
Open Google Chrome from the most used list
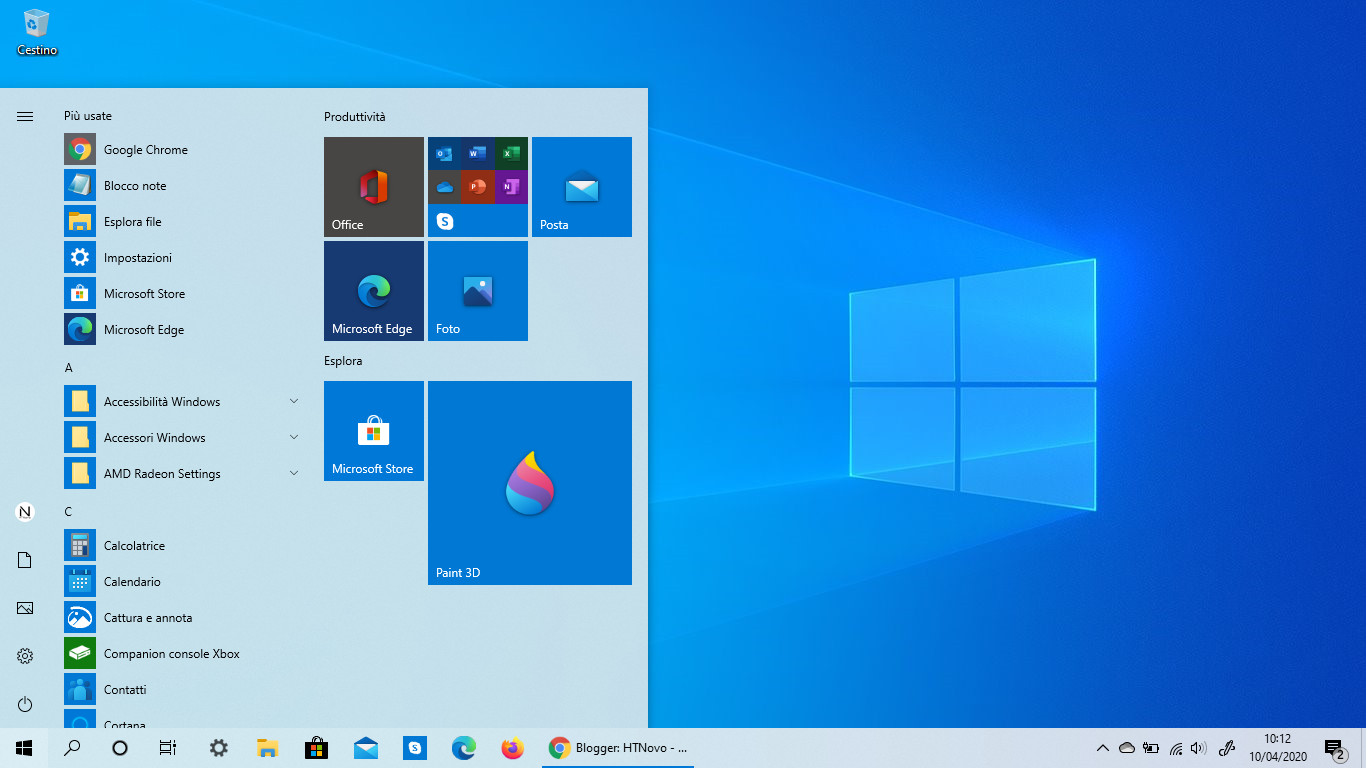[184, 150]
